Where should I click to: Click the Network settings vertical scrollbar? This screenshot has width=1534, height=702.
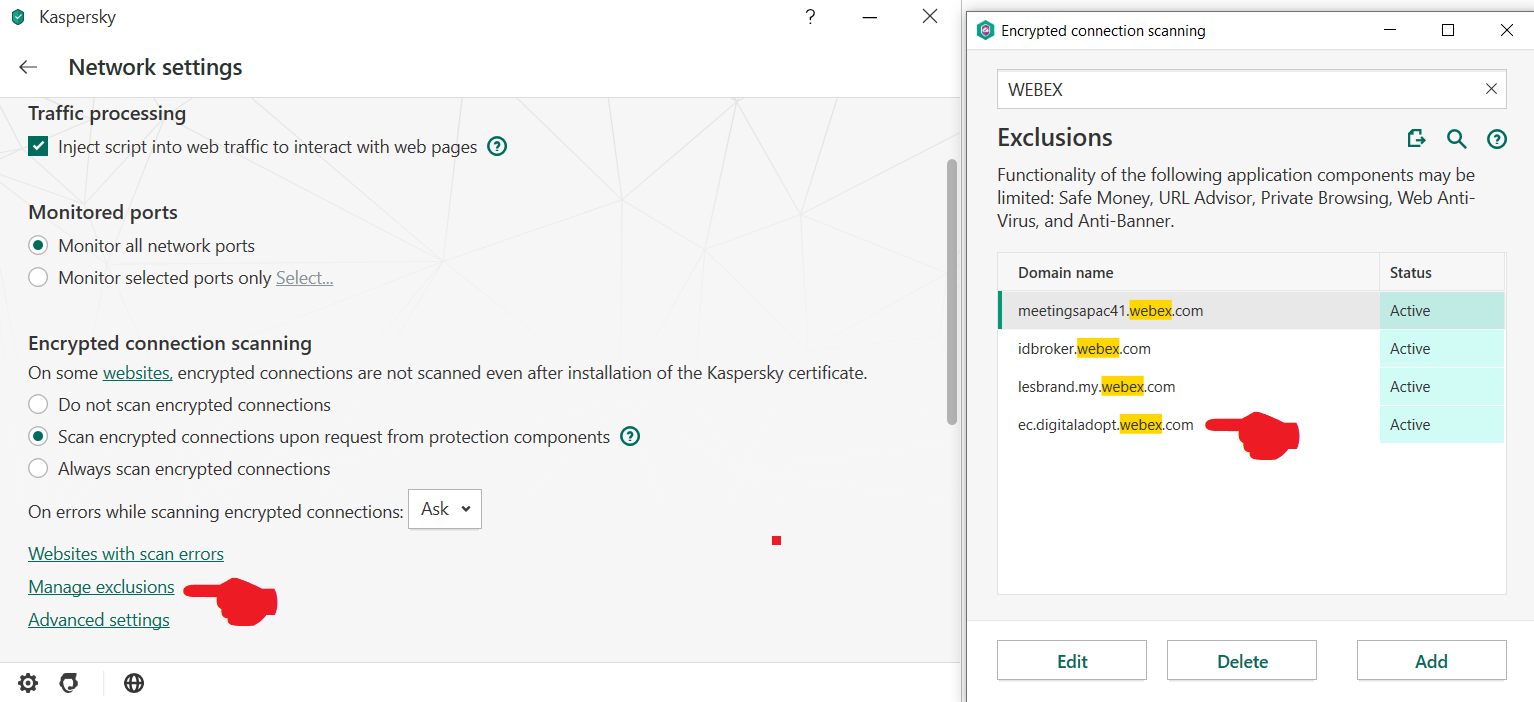(x=952, y=290)
